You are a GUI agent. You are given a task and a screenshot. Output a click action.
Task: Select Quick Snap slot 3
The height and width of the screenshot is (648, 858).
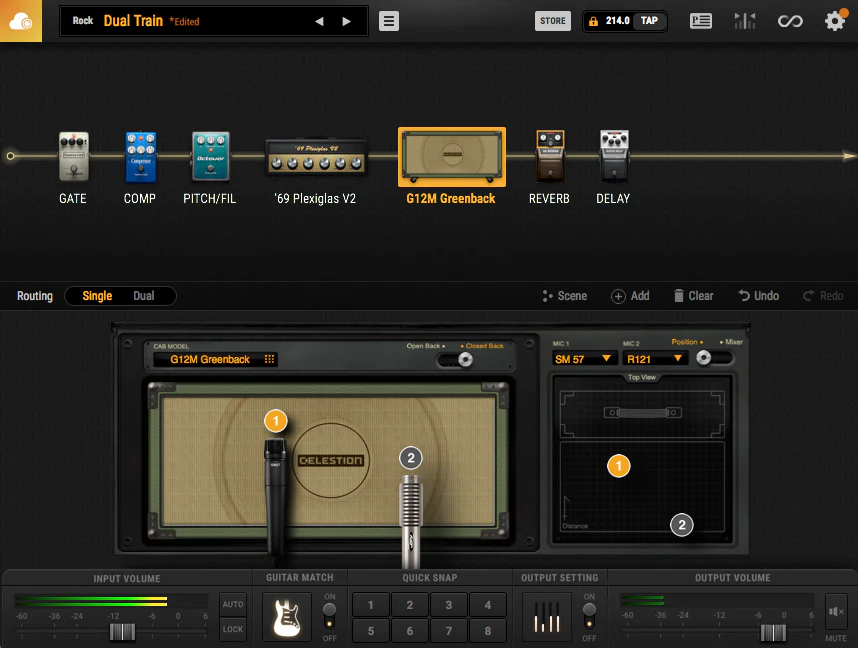point(449,605)
